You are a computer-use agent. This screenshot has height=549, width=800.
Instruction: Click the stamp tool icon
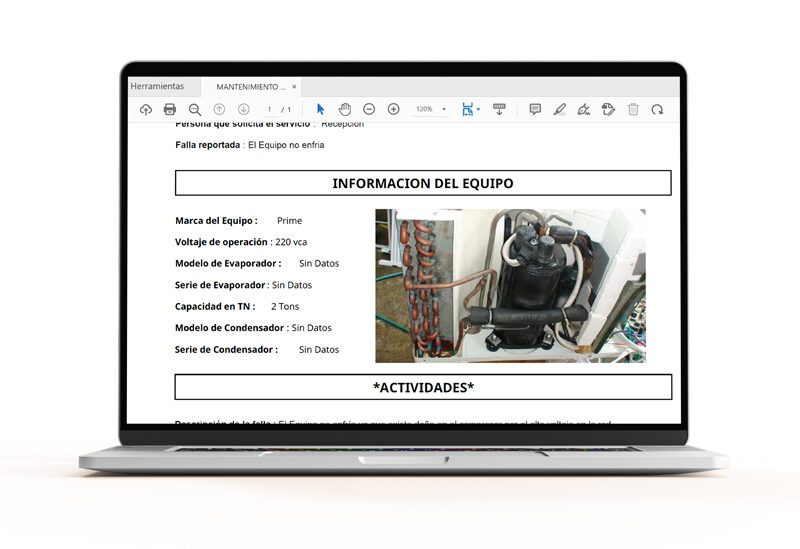click(x=608, y=109)
